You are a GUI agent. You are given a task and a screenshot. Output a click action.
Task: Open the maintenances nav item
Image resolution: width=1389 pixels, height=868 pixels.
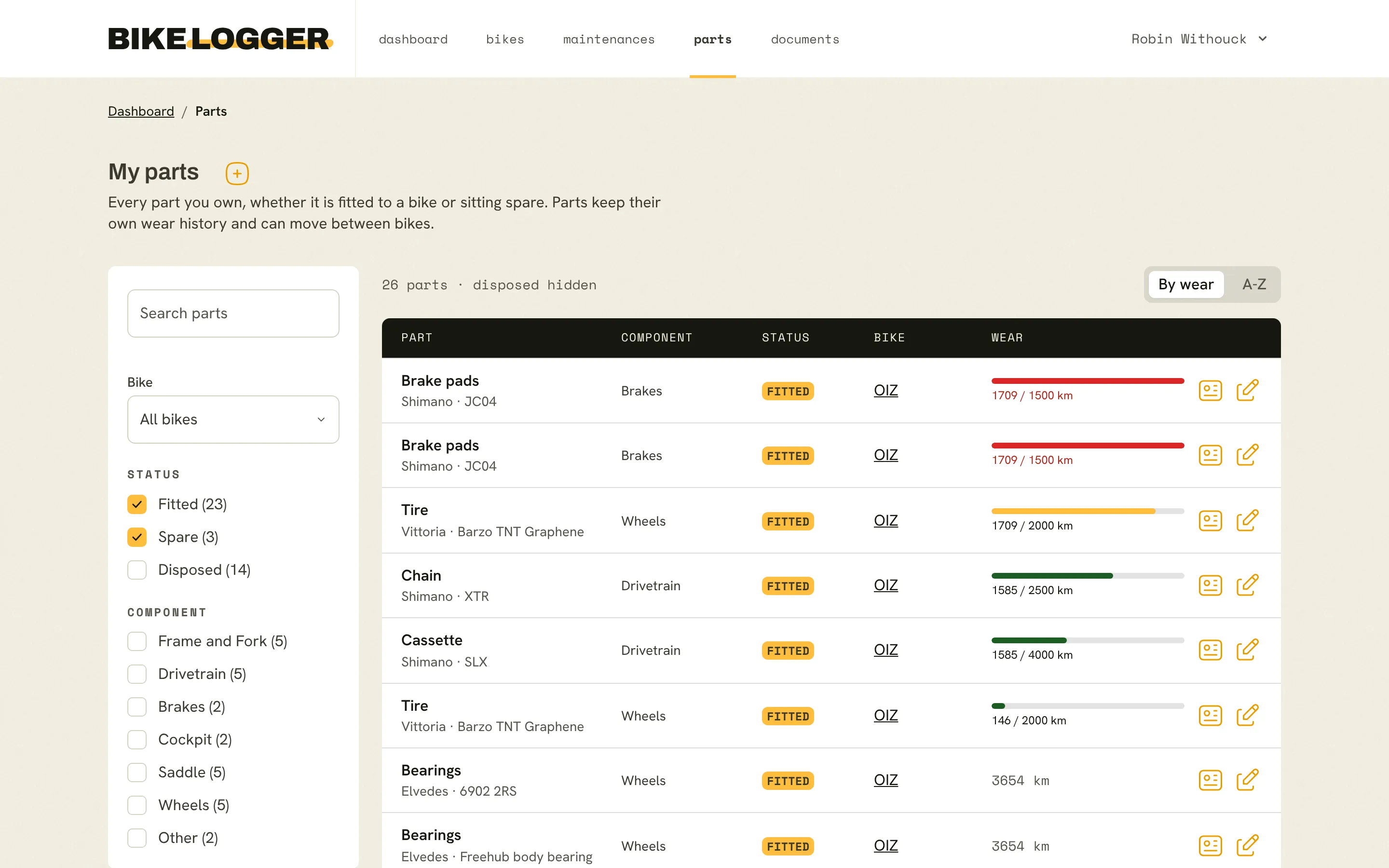coord(608,39)
